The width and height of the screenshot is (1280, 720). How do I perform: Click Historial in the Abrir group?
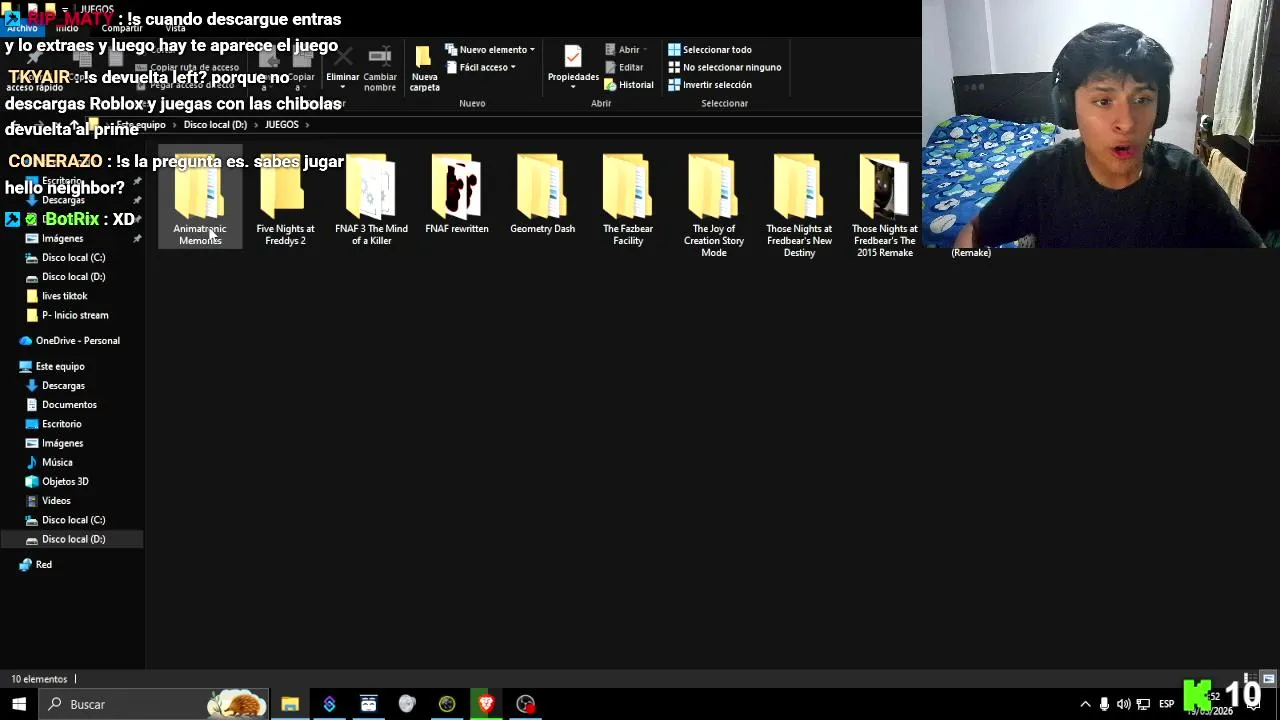(629, 85)
